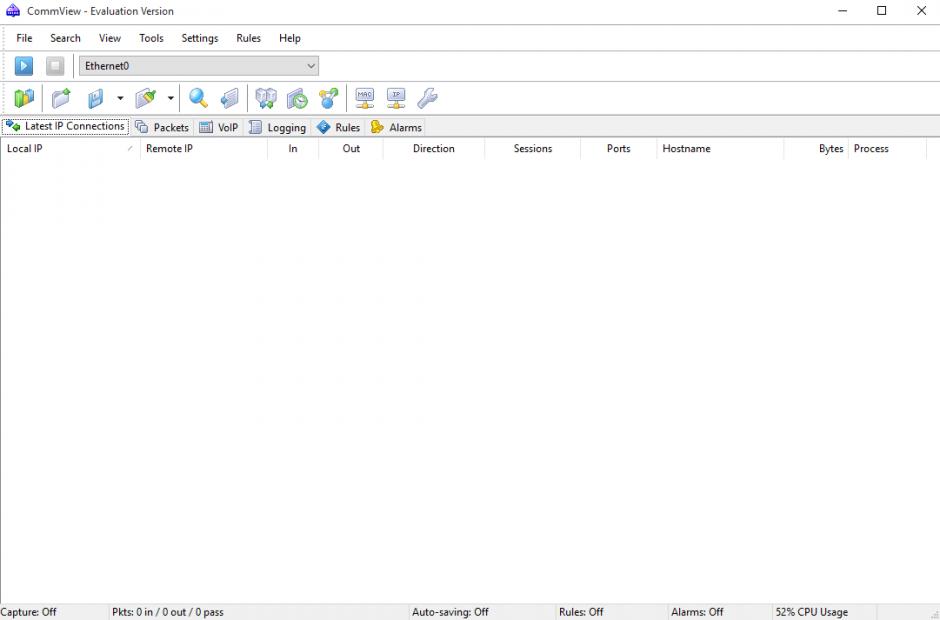Viewport: 940px width, 620px height.
Task: Click the linked nodes circles icon
Action: click(x=329, y=98)
